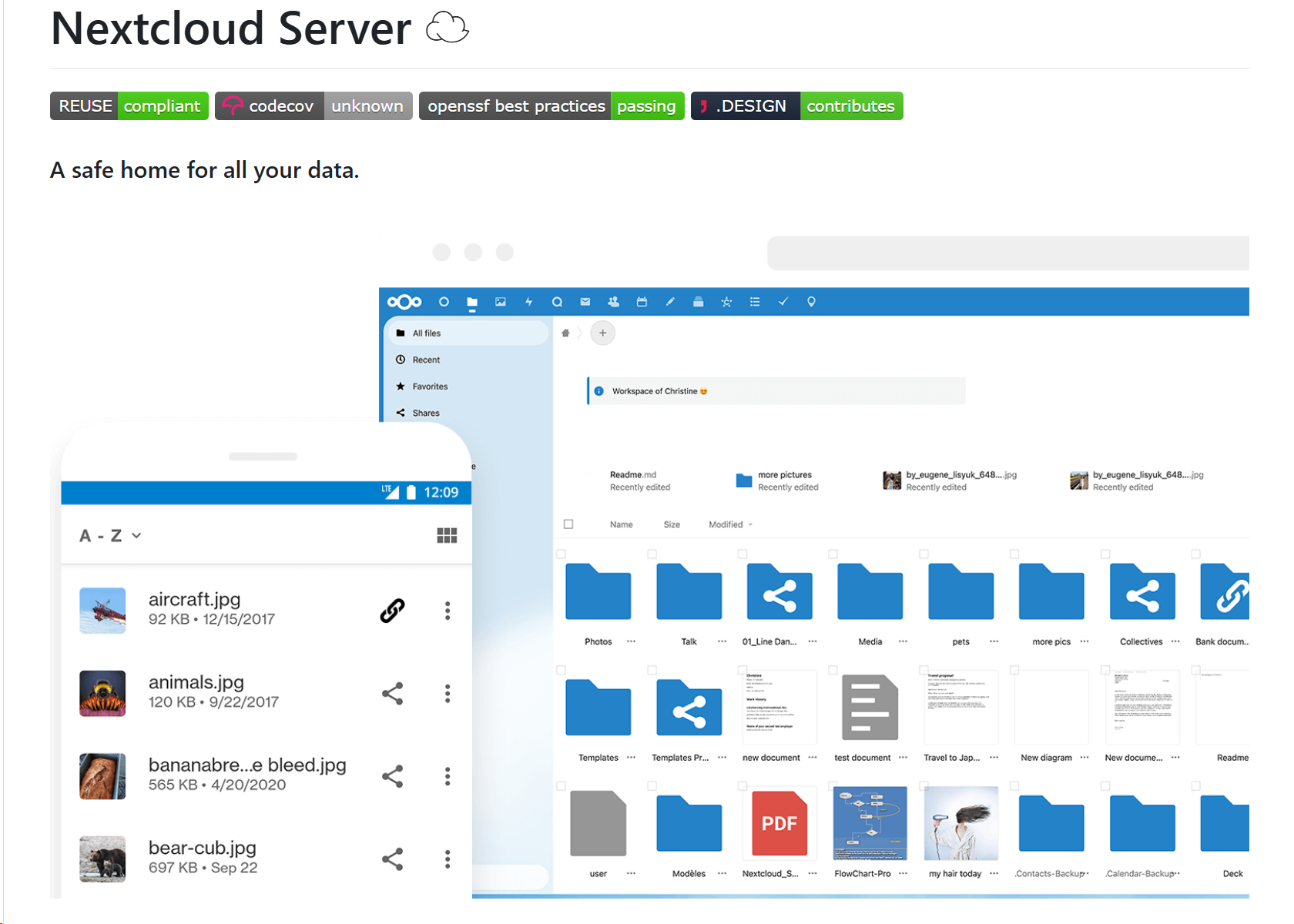
Task: Click the plus button to add a new file
Action: tap(602, 333)
